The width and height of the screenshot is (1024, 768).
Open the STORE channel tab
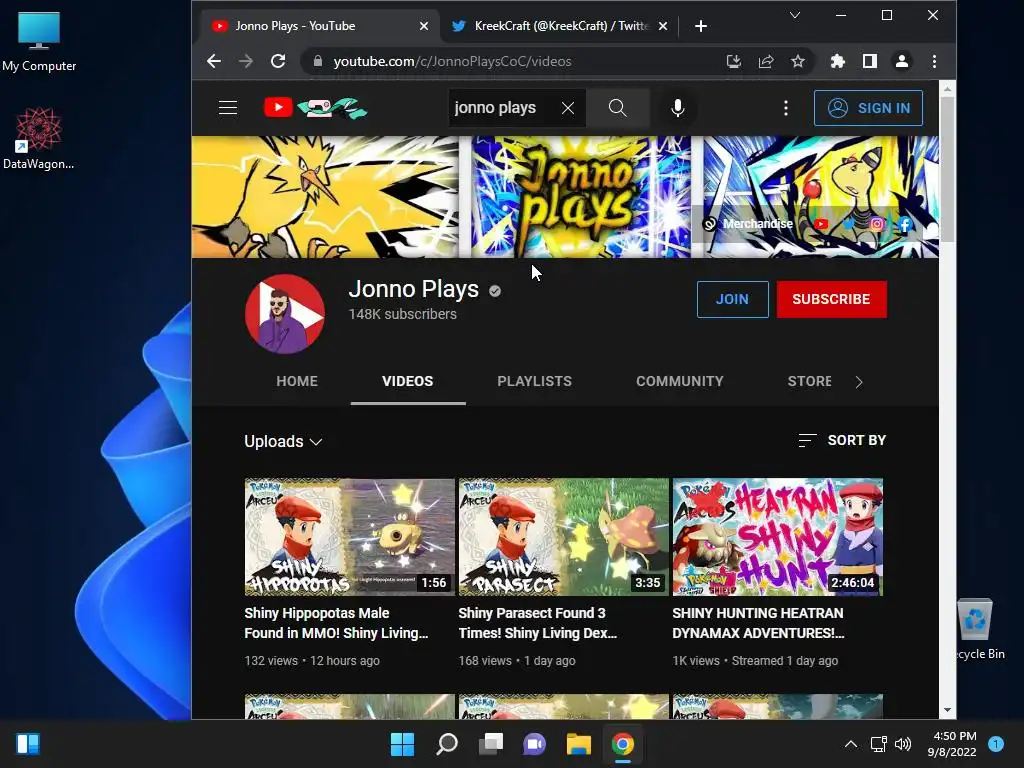810,381
